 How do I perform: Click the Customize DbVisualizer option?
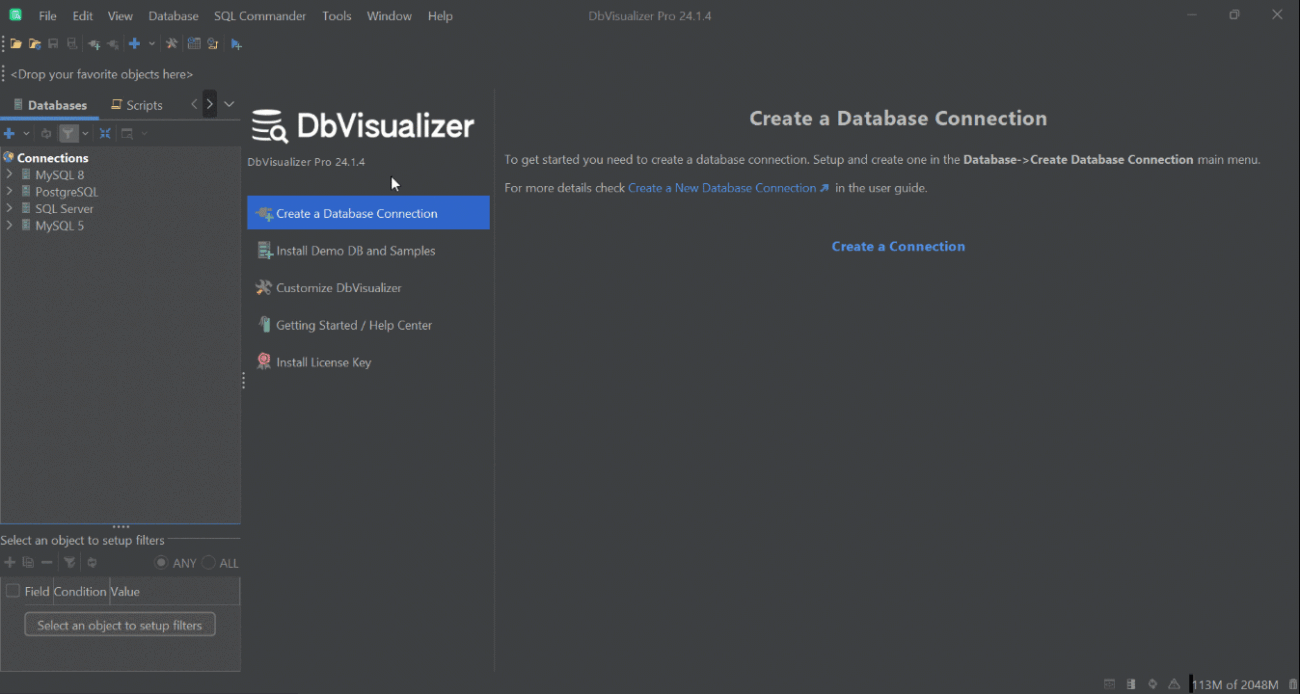368,288
